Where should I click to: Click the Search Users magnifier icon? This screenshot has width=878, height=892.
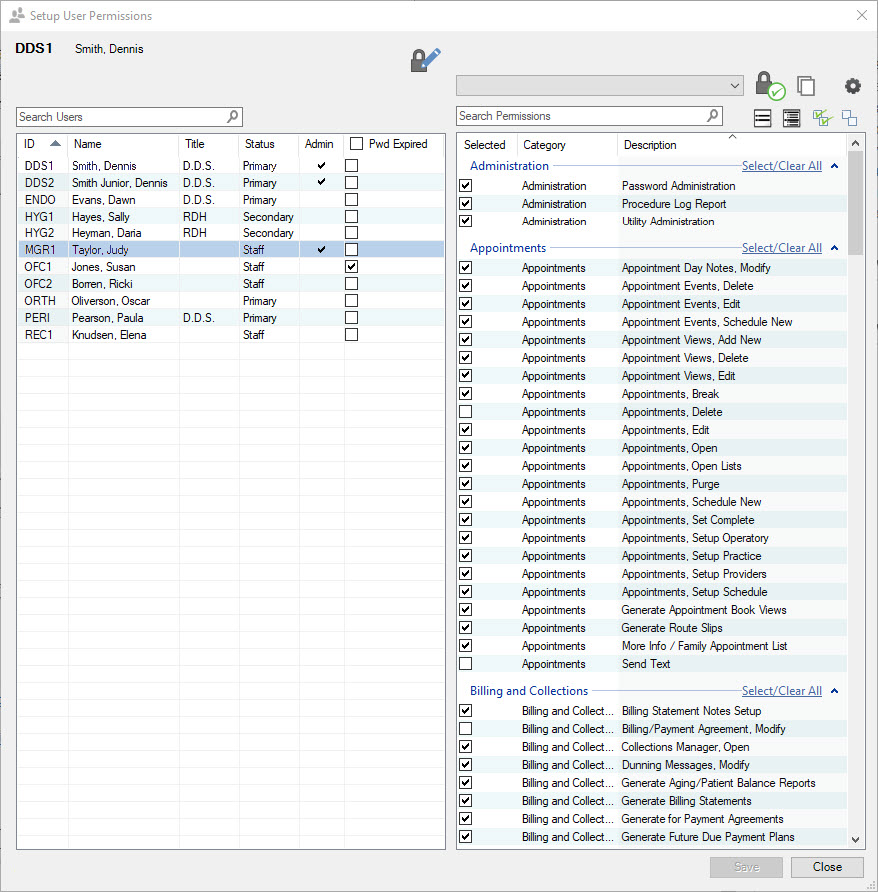[x=232, y=117]
